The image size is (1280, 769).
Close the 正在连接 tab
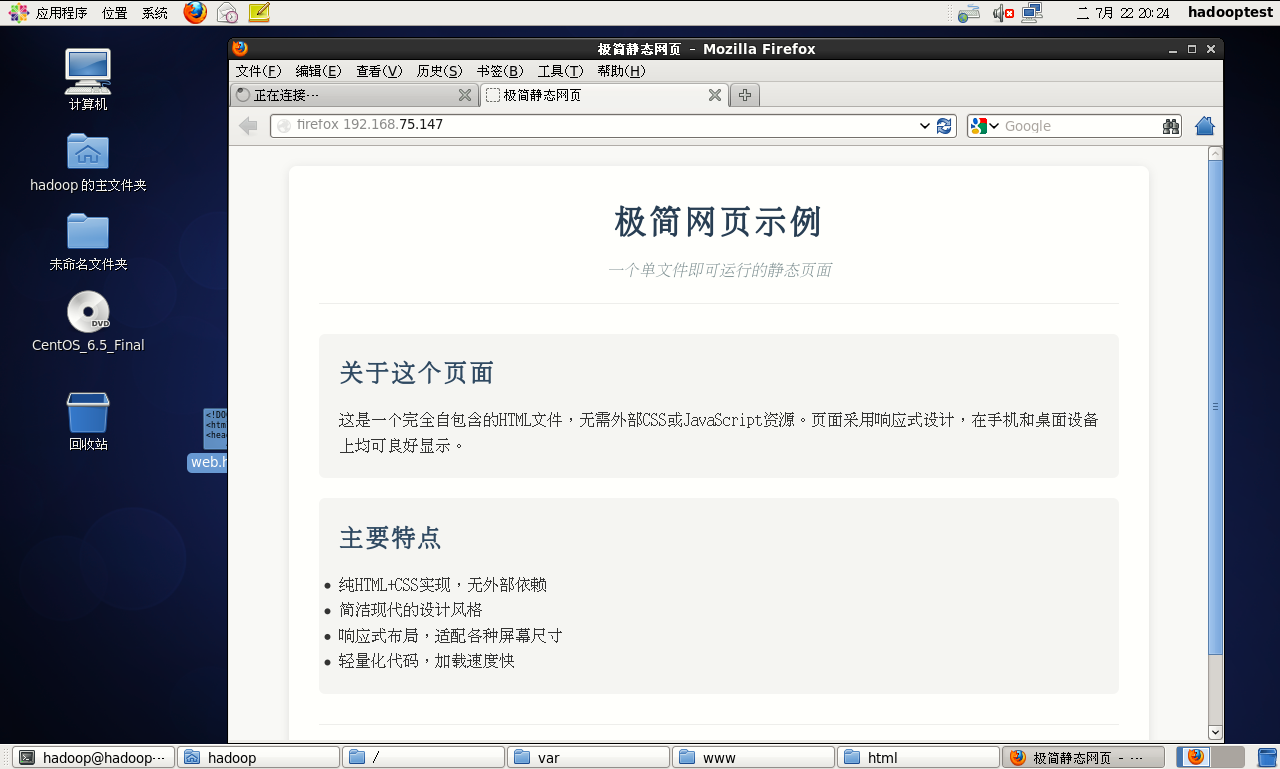coord(465,95)
